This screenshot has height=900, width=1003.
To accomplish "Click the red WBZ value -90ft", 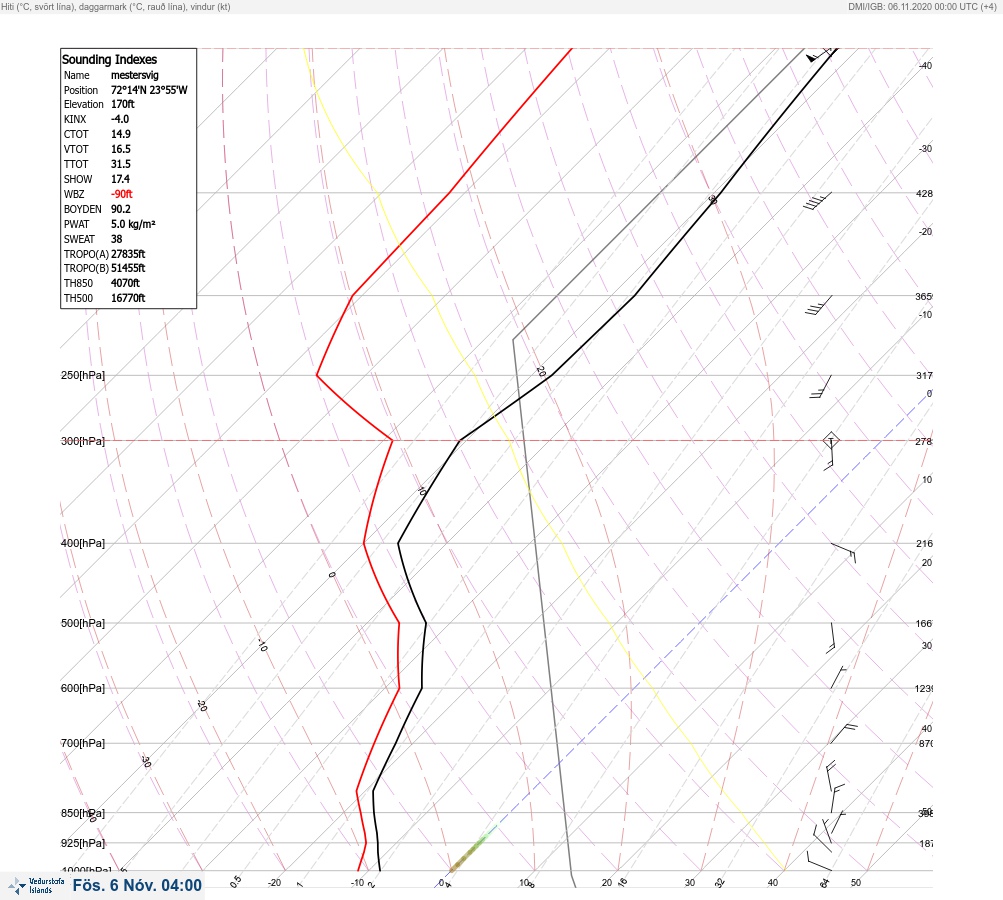I will (x=122, y=194).
